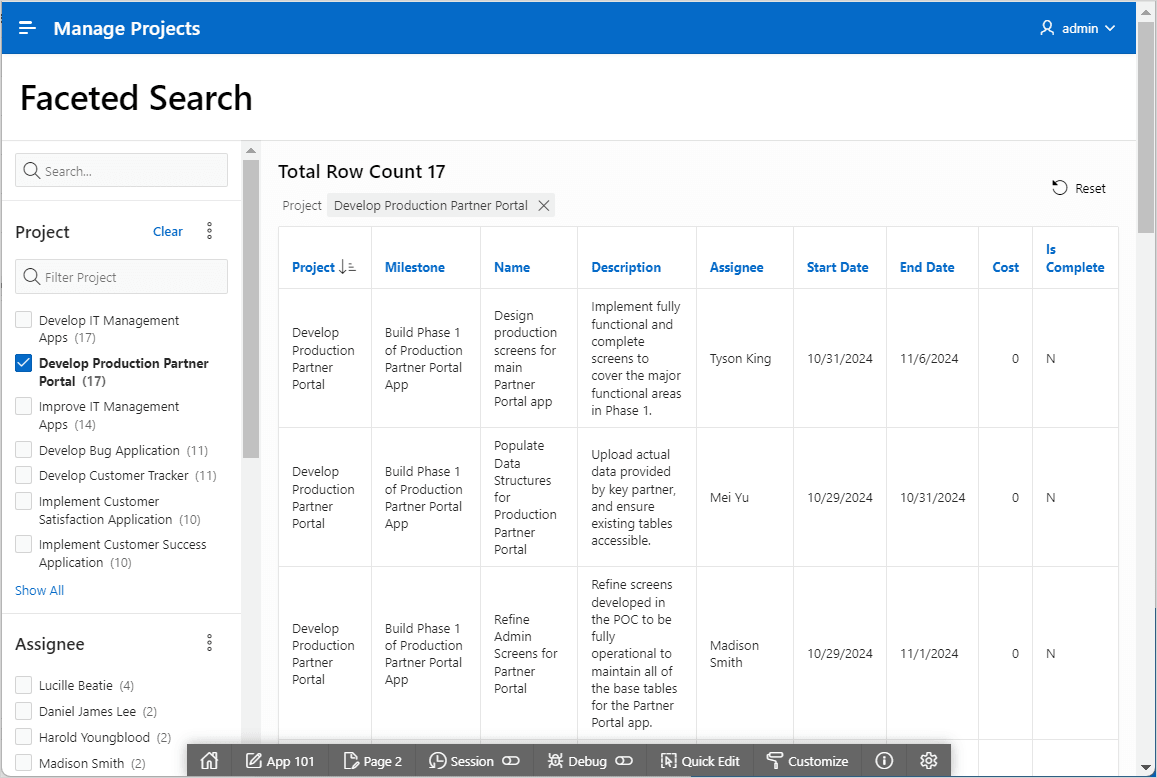Open the admin user dropdown

(1078, 28)
